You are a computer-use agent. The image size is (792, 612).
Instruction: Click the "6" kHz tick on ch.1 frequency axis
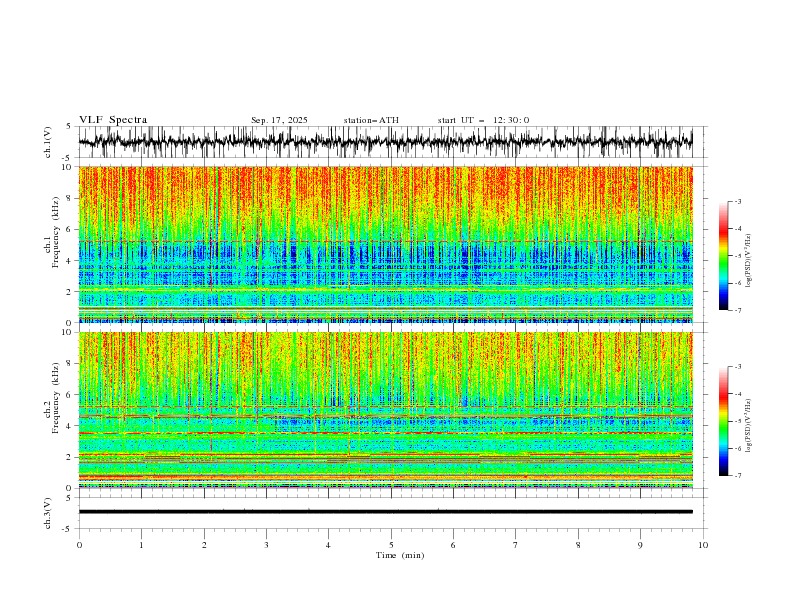point(69,229)
